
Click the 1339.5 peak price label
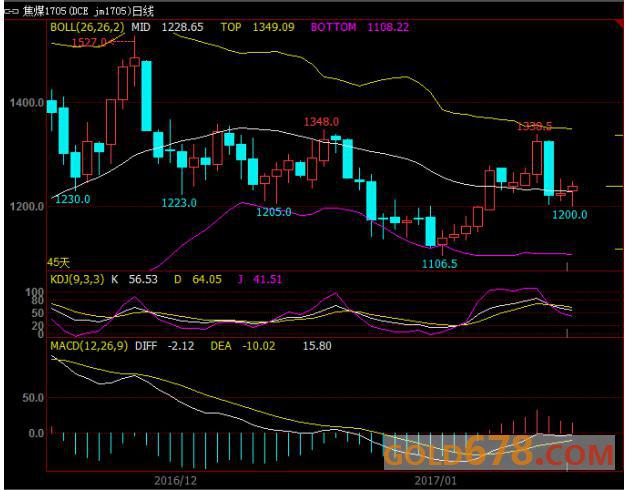pos(535,126)
